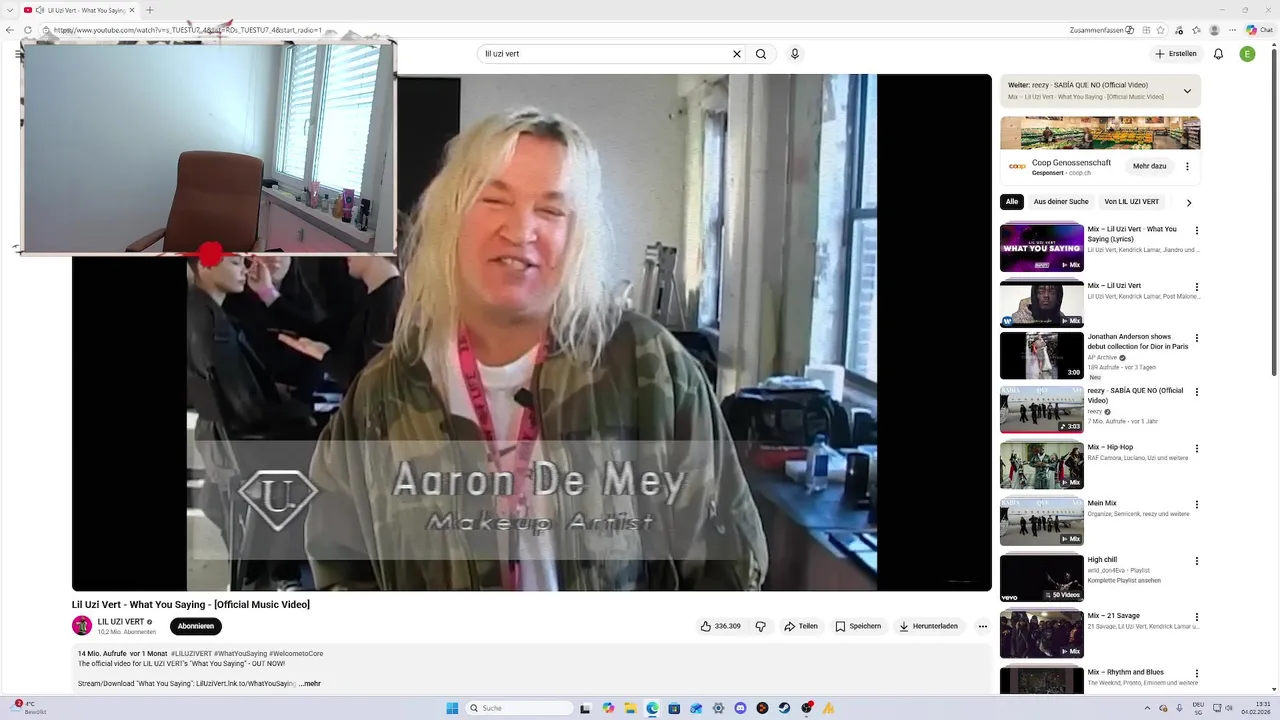Image resolution: width=1280 pixels, height=720 pixels.
Task: Open the LIL UZI VERT channel avatar
Action: tap(82, 626)
